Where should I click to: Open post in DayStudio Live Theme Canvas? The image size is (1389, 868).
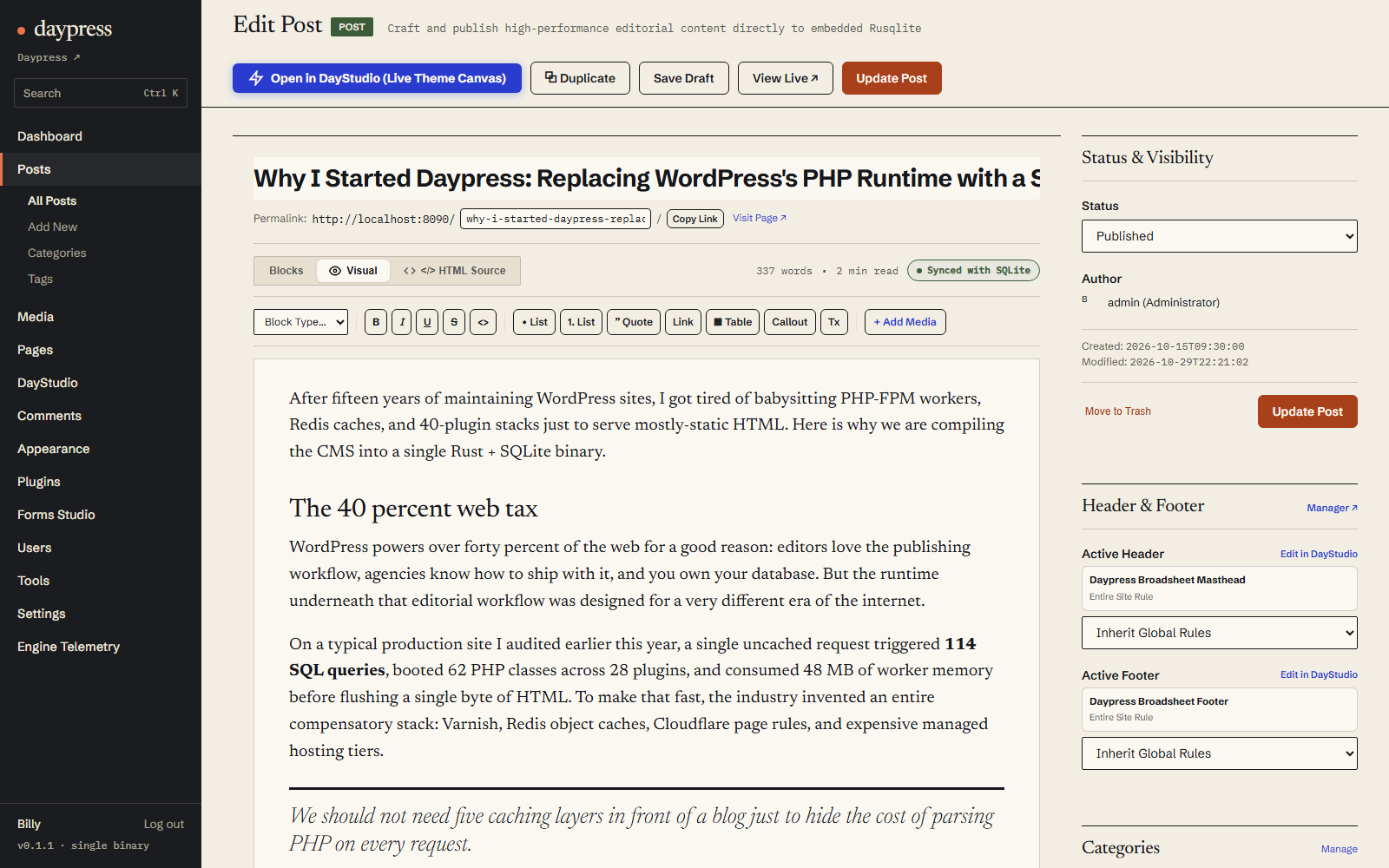pos(377,78)
